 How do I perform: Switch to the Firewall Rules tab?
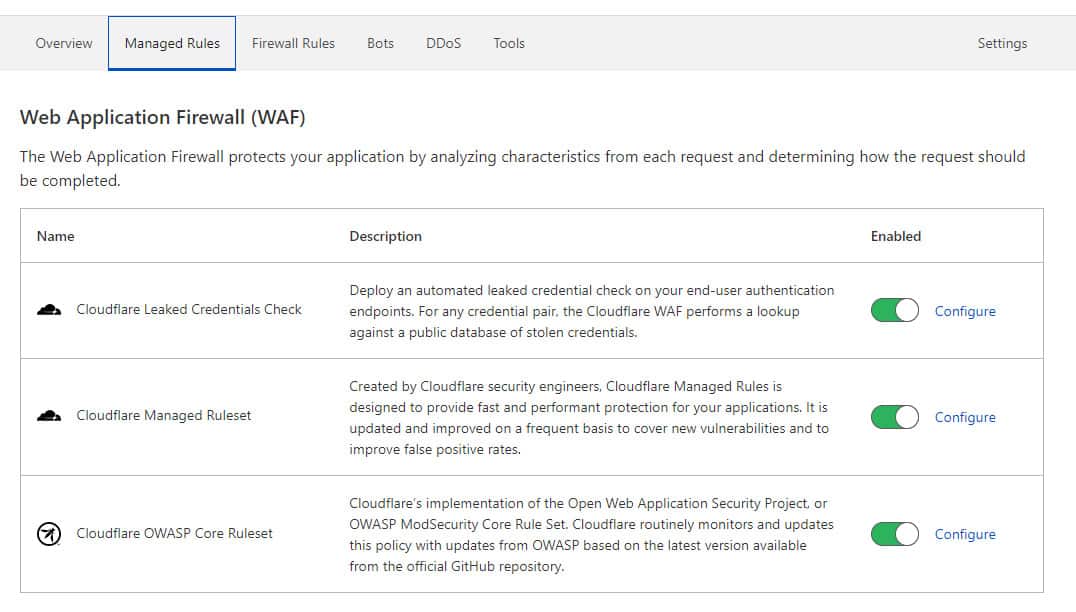coord(293,43)
